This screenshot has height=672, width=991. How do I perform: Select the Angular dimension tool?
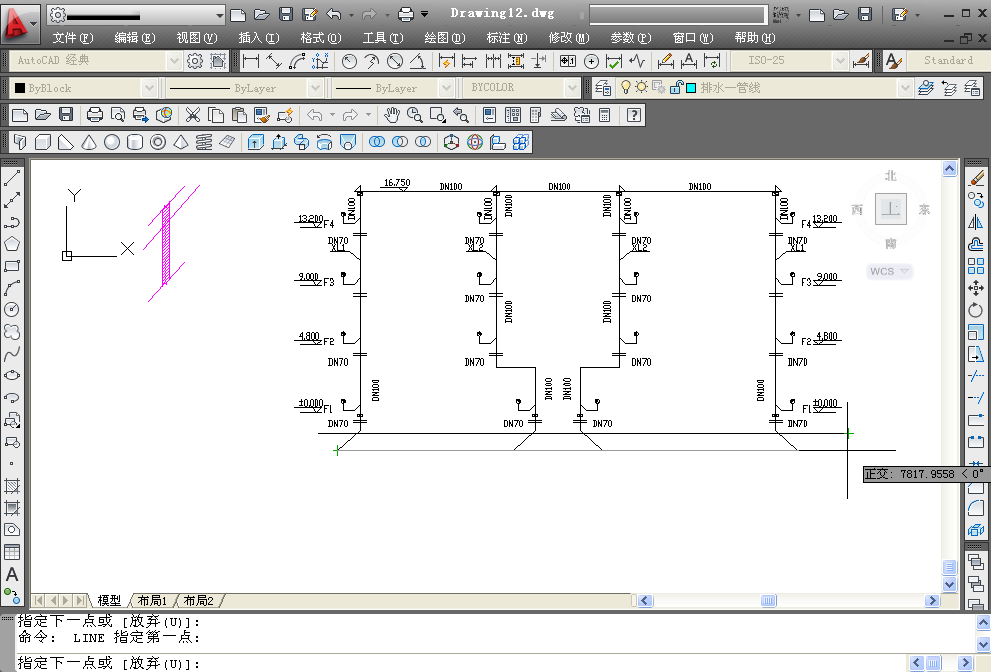click(x=418, y=61)
